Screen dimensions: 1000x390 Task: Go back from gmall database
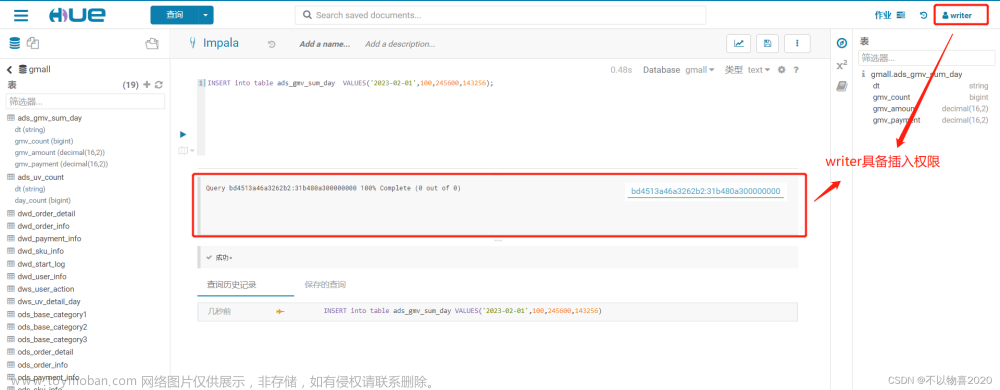[x=10, y=69]
